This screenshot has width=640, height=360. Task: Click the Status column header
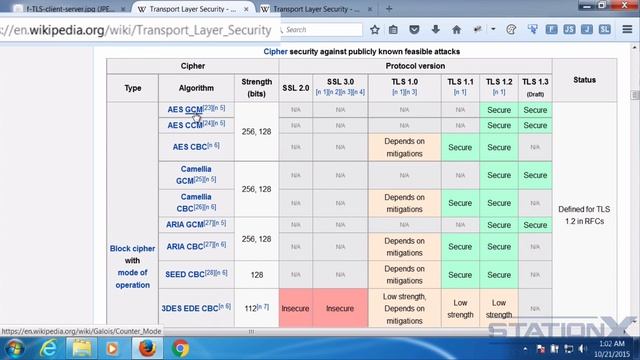[x=584, y=80]
